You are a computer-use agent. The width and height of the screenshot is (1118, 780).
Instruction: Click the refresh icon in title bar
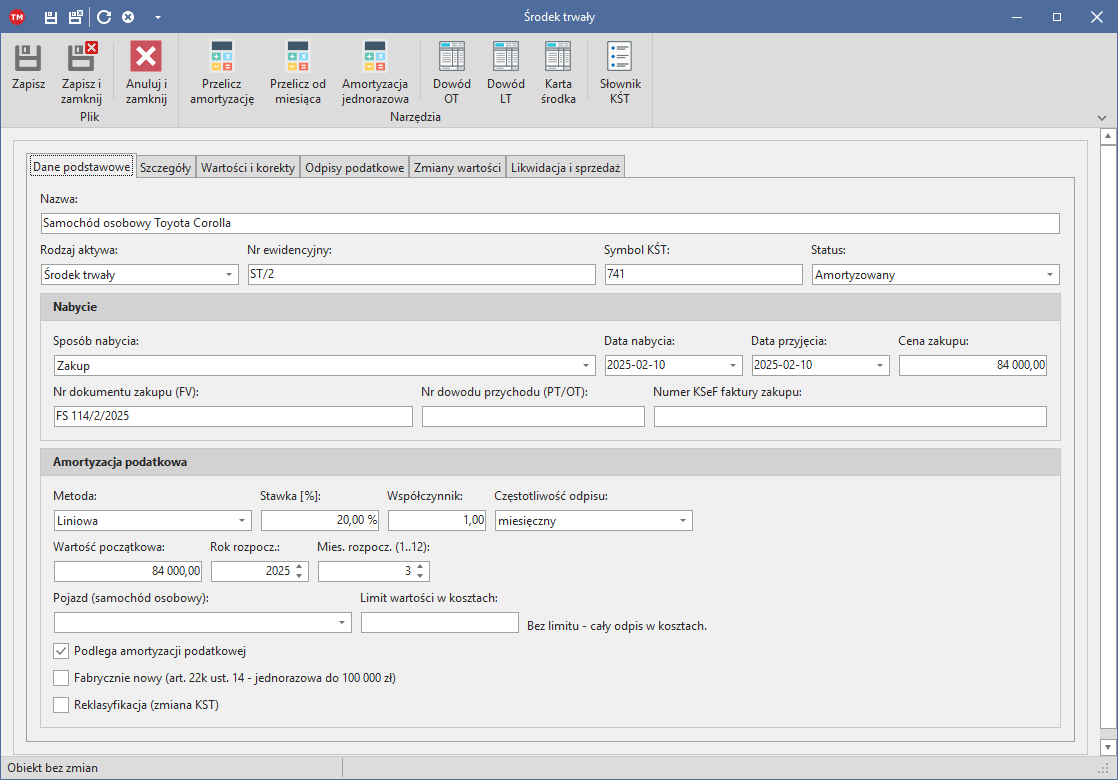[x=104, y=17]
